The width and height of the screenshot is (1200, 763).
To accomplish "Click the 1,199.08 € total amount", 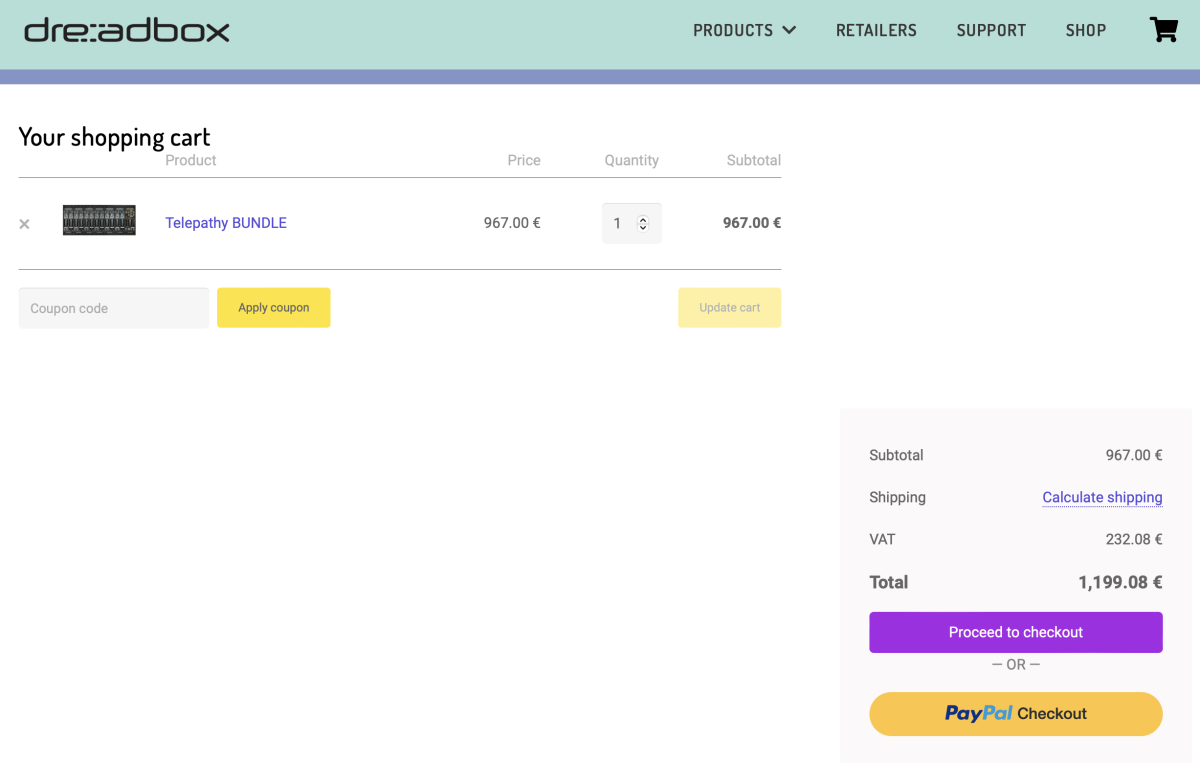I will click(x=1120, y=582).
